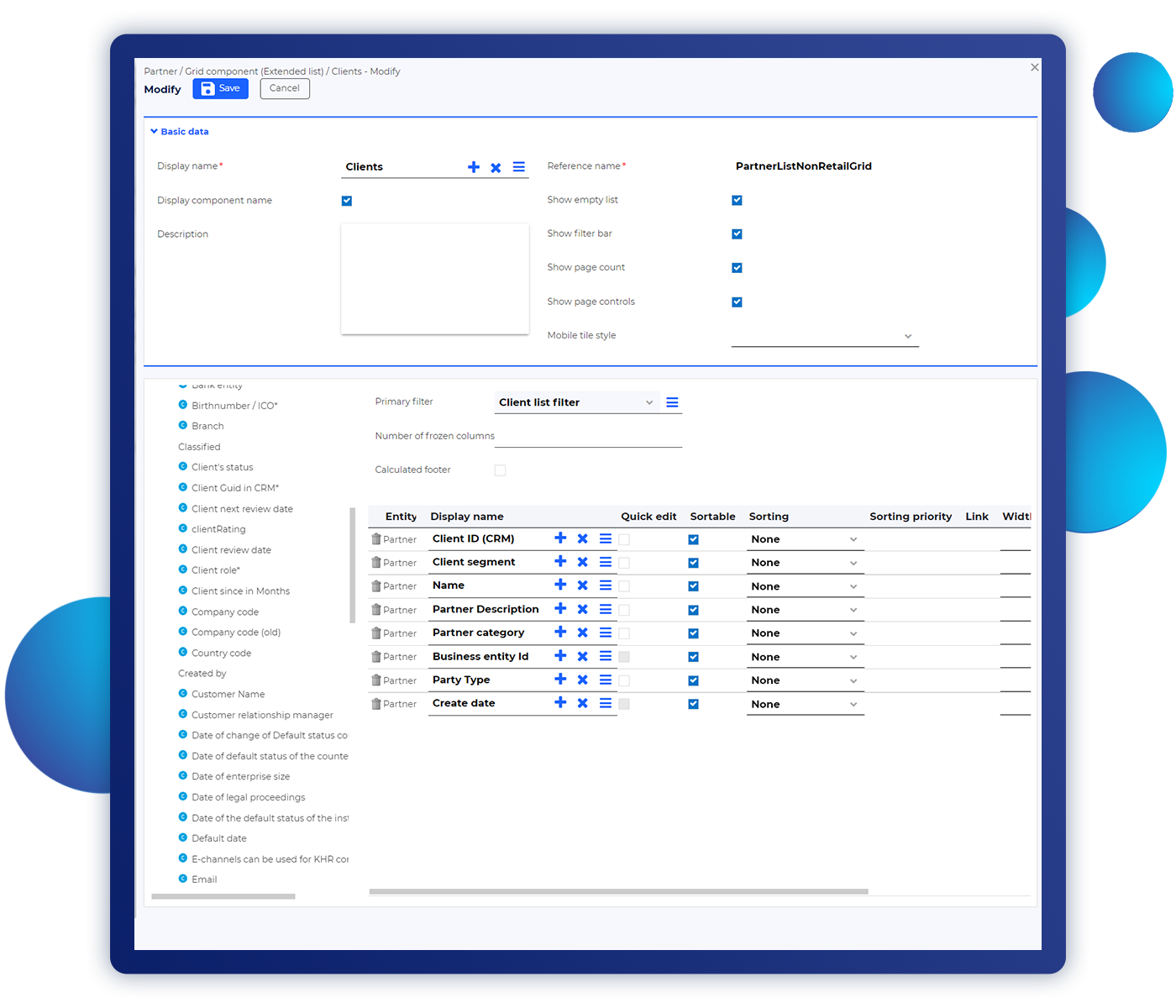
Task: Open list menu icon beside Primary filter
Action: coord(672,402)
